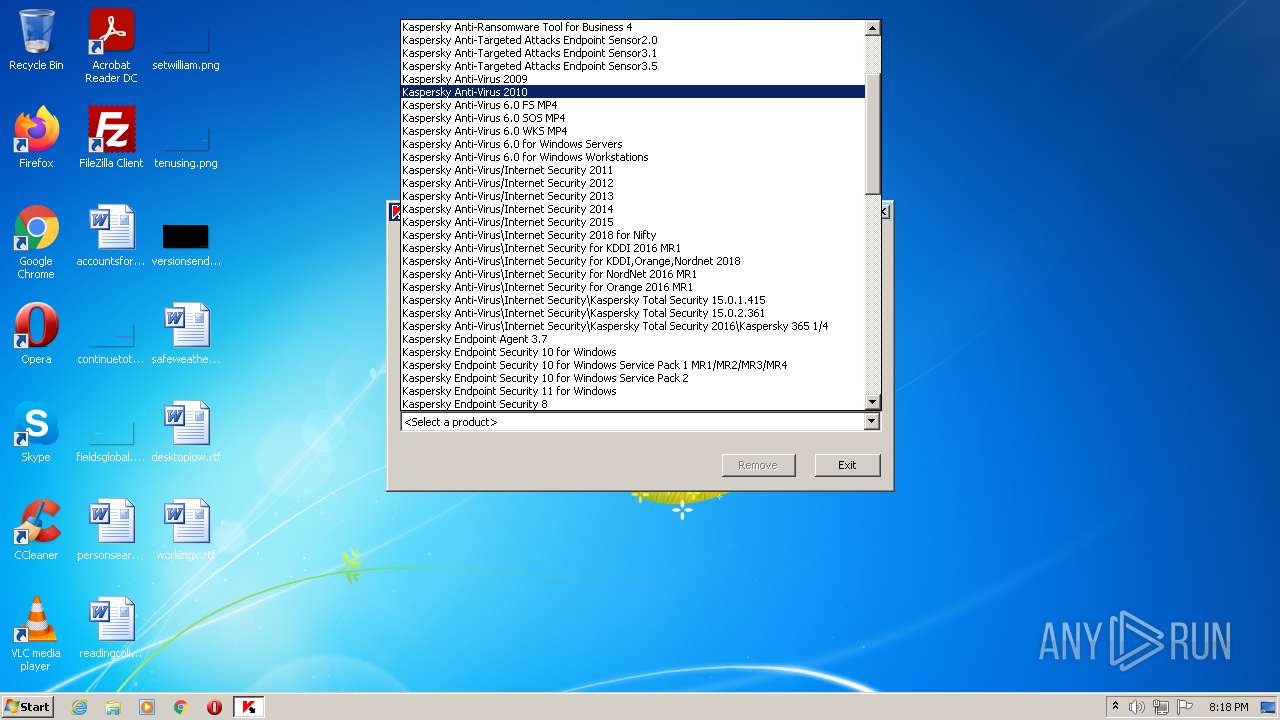The height and width of the screenshot is (720, 1280).
Task: Select highlighted Kaspersky Anti-Virus 2010
Action: pos(633,92)
